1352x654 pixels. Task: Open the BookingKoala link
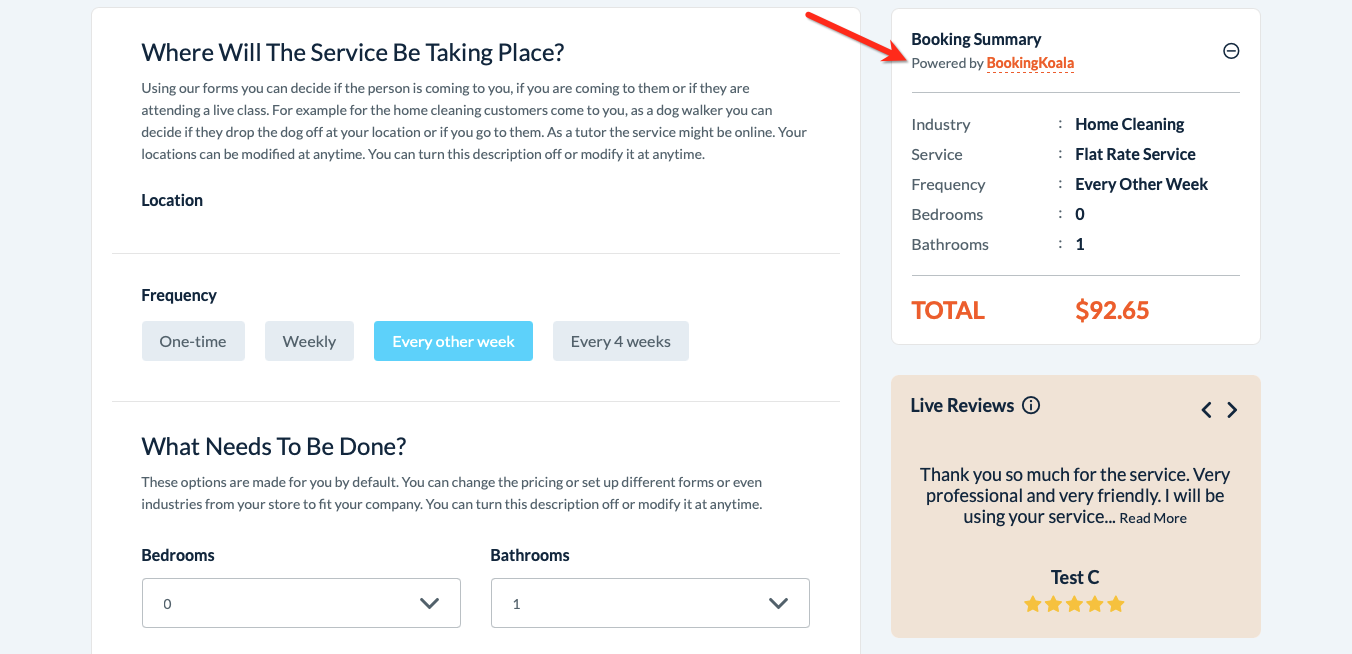click(1030, 63)
